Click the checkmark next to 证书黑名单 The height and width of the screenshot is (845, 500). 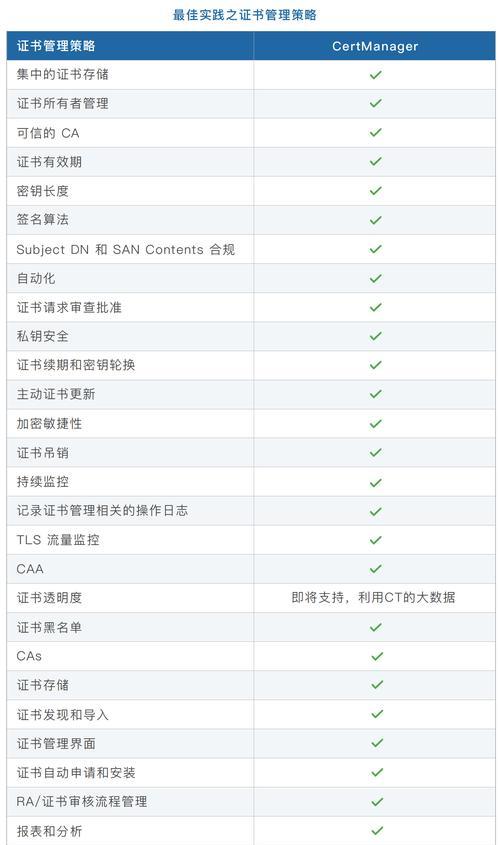tap(376, 627)
